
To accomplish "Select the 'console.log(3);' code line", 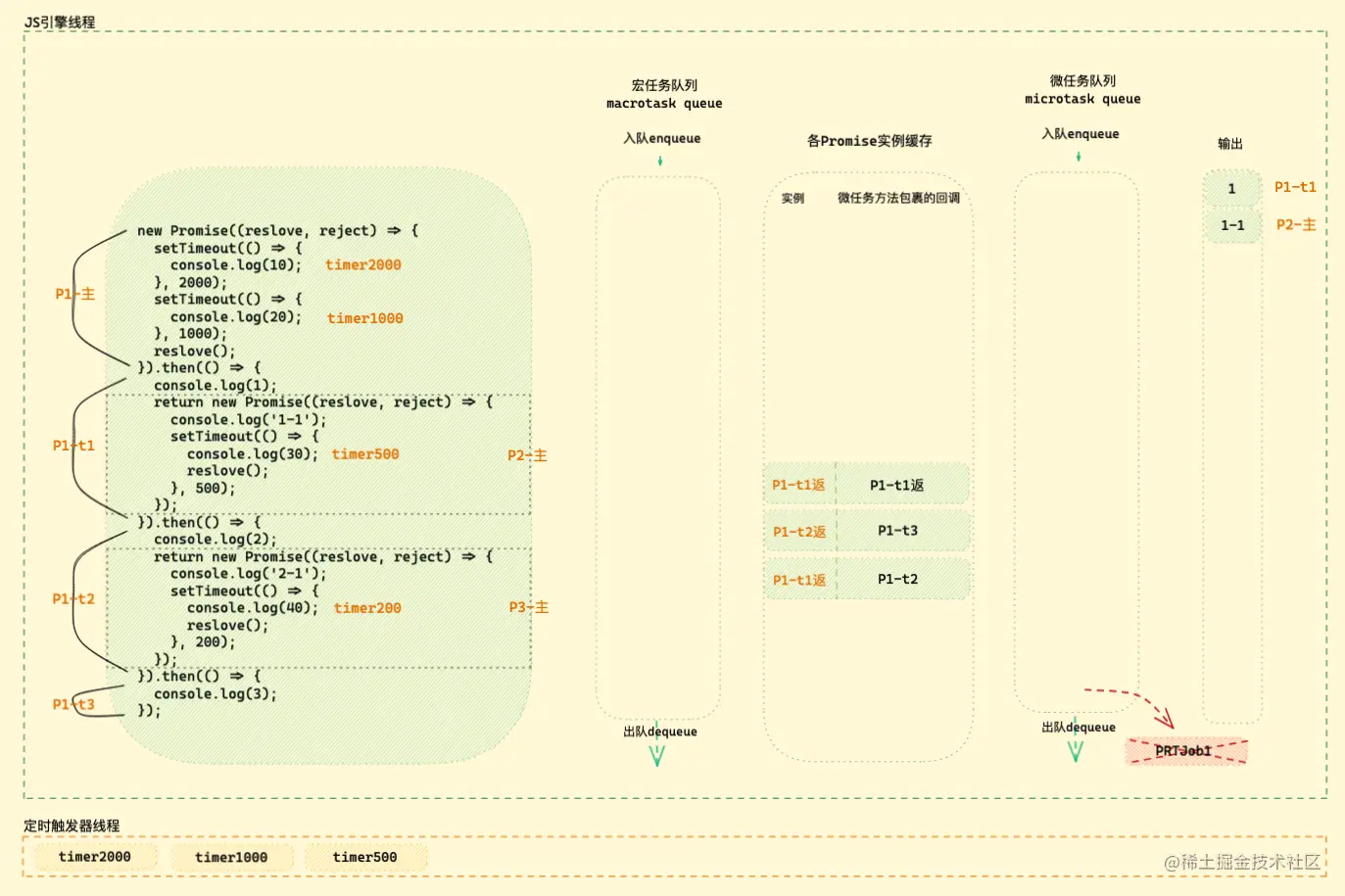I will [216, 694].
